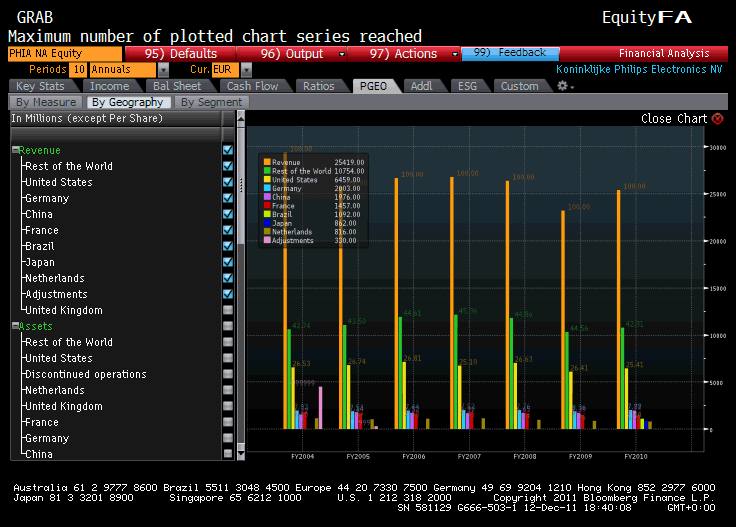Click the scrollbar down arrow in series list
The width and height of the screenshot is (736, 527).
[x=240, y=453]
